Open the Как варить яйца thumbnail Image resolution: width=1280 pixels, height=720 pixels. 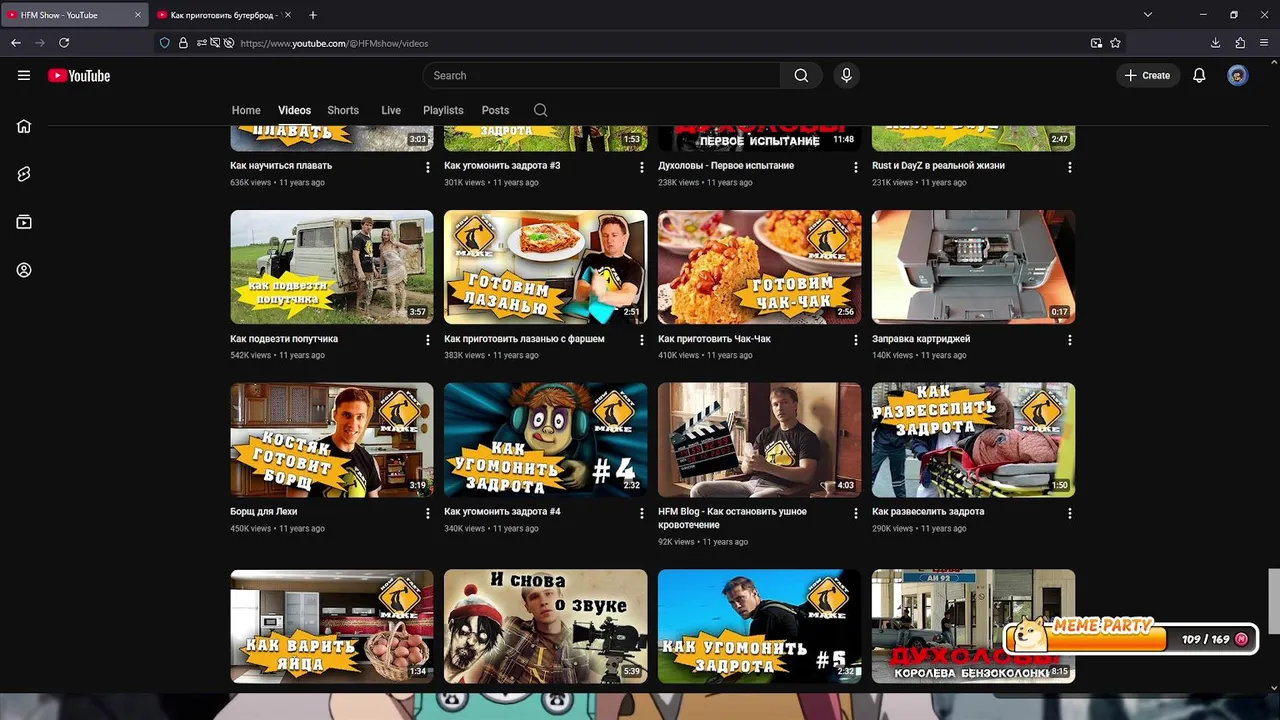(332, 626)
